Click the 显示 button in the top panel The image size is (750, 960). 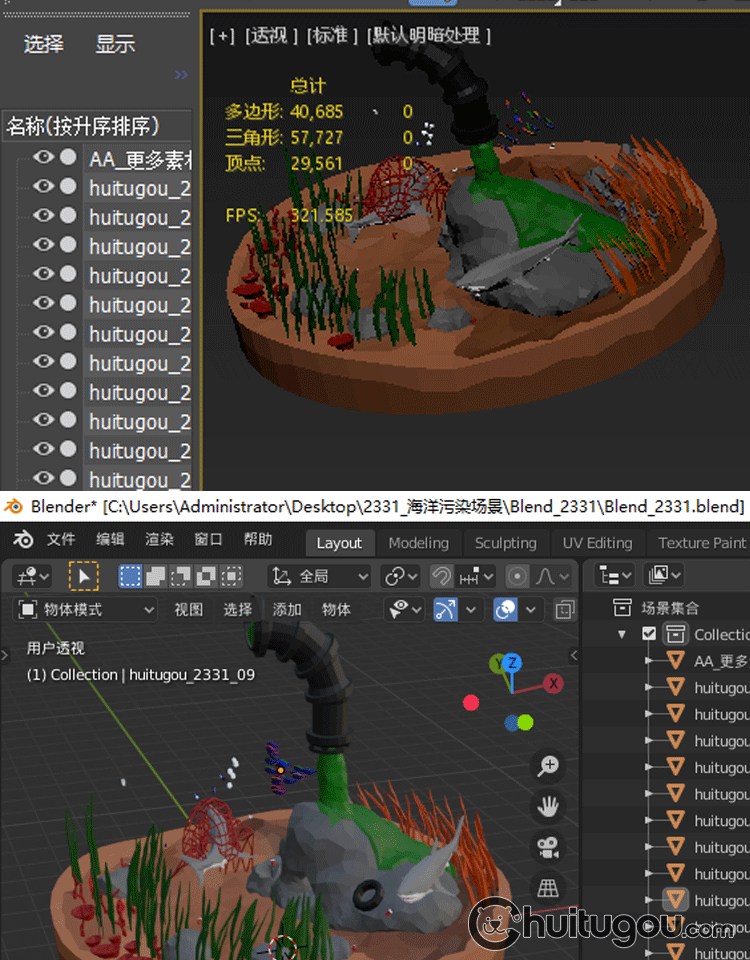[x=115, y=44]
